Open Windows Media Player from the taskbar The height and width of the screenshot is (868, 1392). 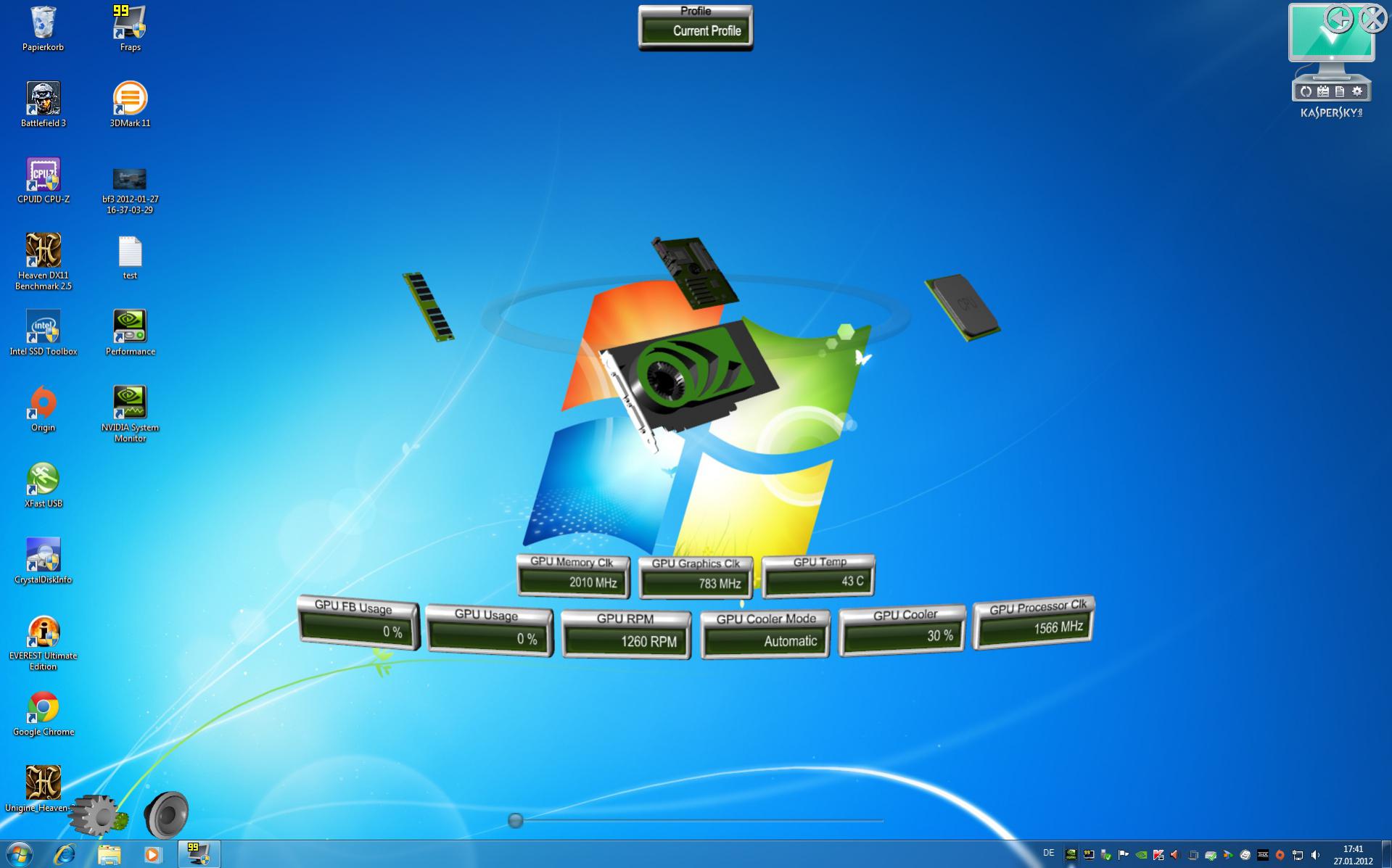point(152,854)
